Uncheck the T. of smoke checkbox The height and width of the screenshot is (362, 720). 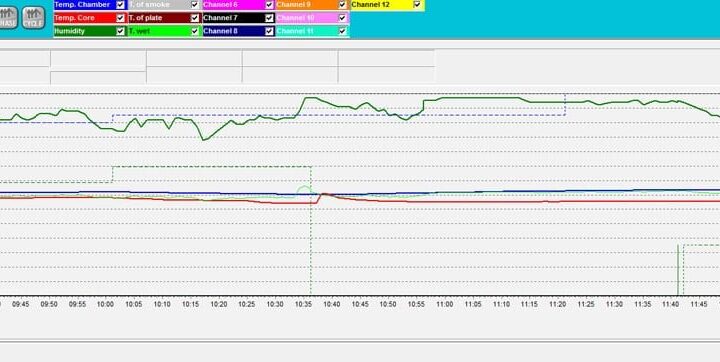[x=195, y=5]
